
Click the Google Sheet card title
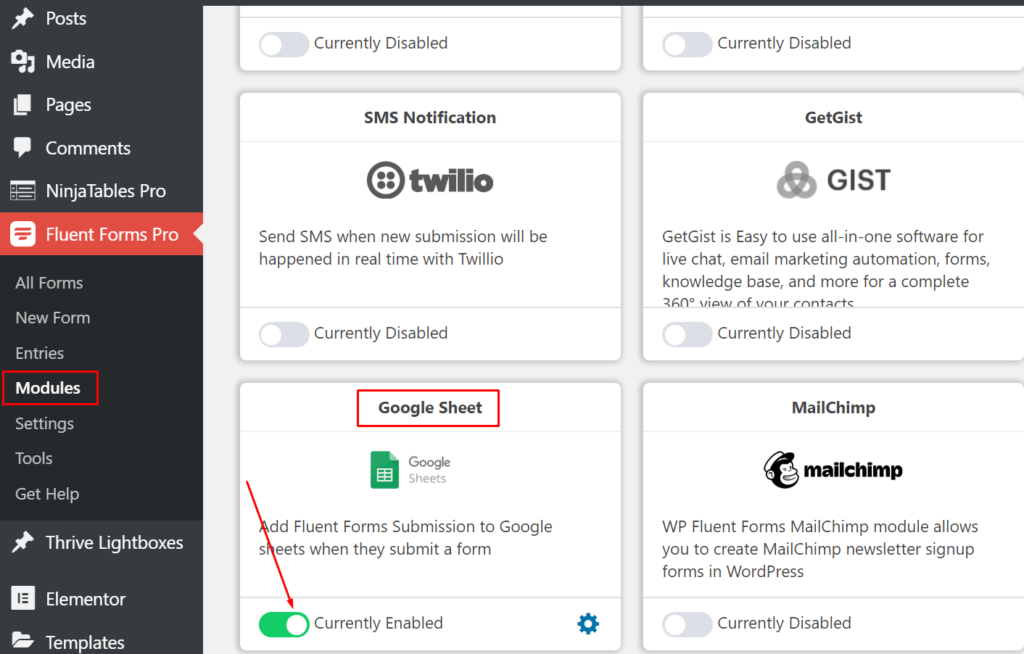tap(430, 408)
